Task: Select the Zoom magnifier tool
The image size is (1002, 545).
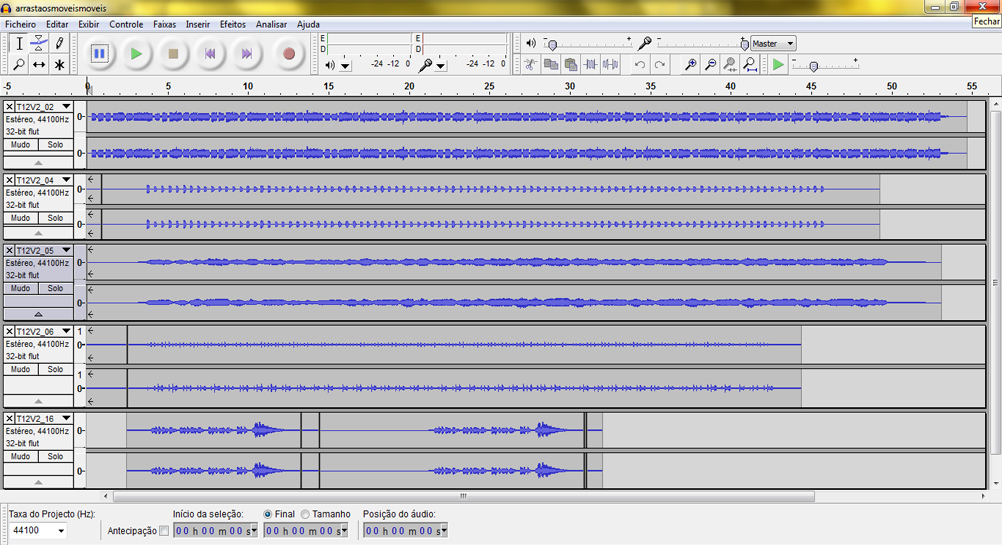Action: click(x=19, y=65)
